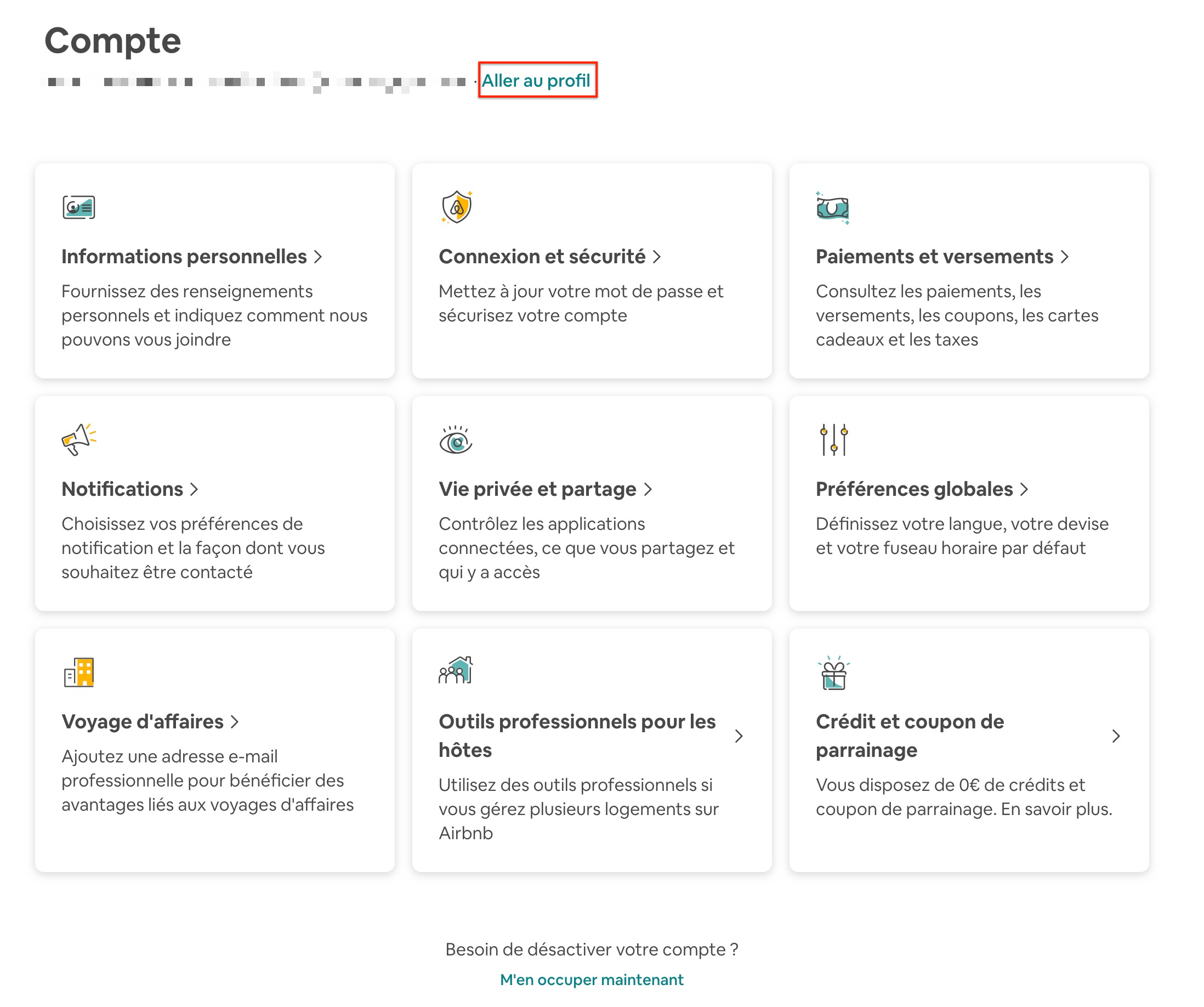The width and height of the screenshot is (1204, 1007).
Task: Click chevron beside Connexion et sécurité
Action: (x=657, y=257)
